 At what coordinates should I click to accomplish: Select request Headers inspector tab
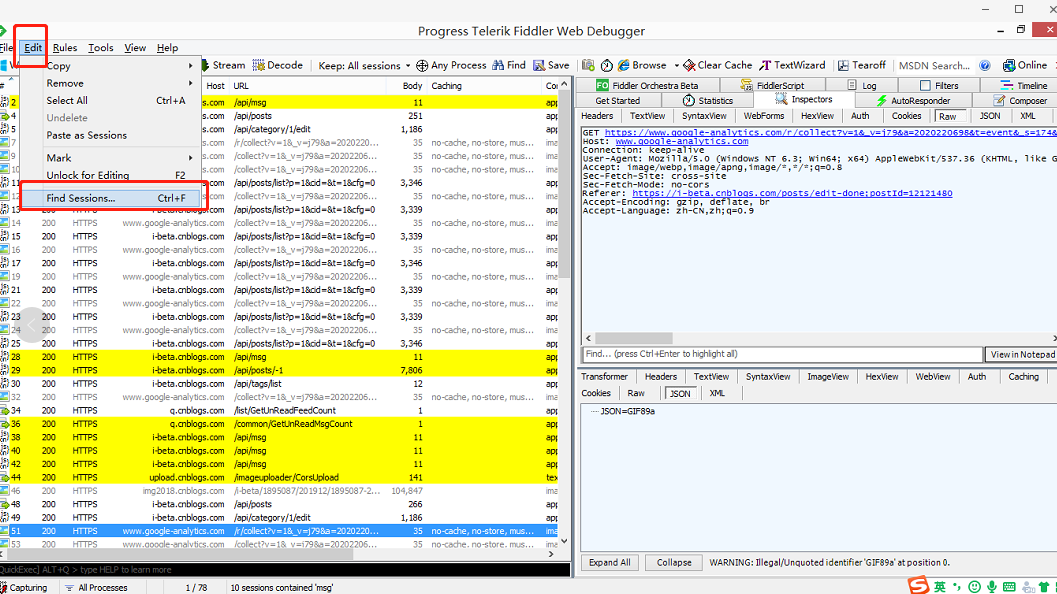[597, 116]
